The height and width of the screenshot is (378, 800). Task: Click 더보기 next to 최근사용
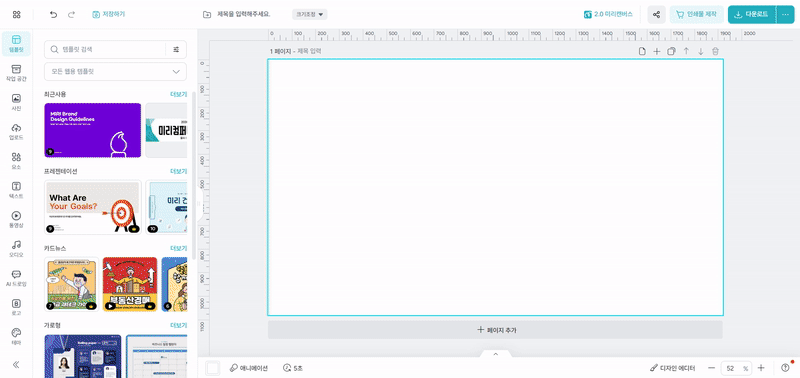pos(178,94)
